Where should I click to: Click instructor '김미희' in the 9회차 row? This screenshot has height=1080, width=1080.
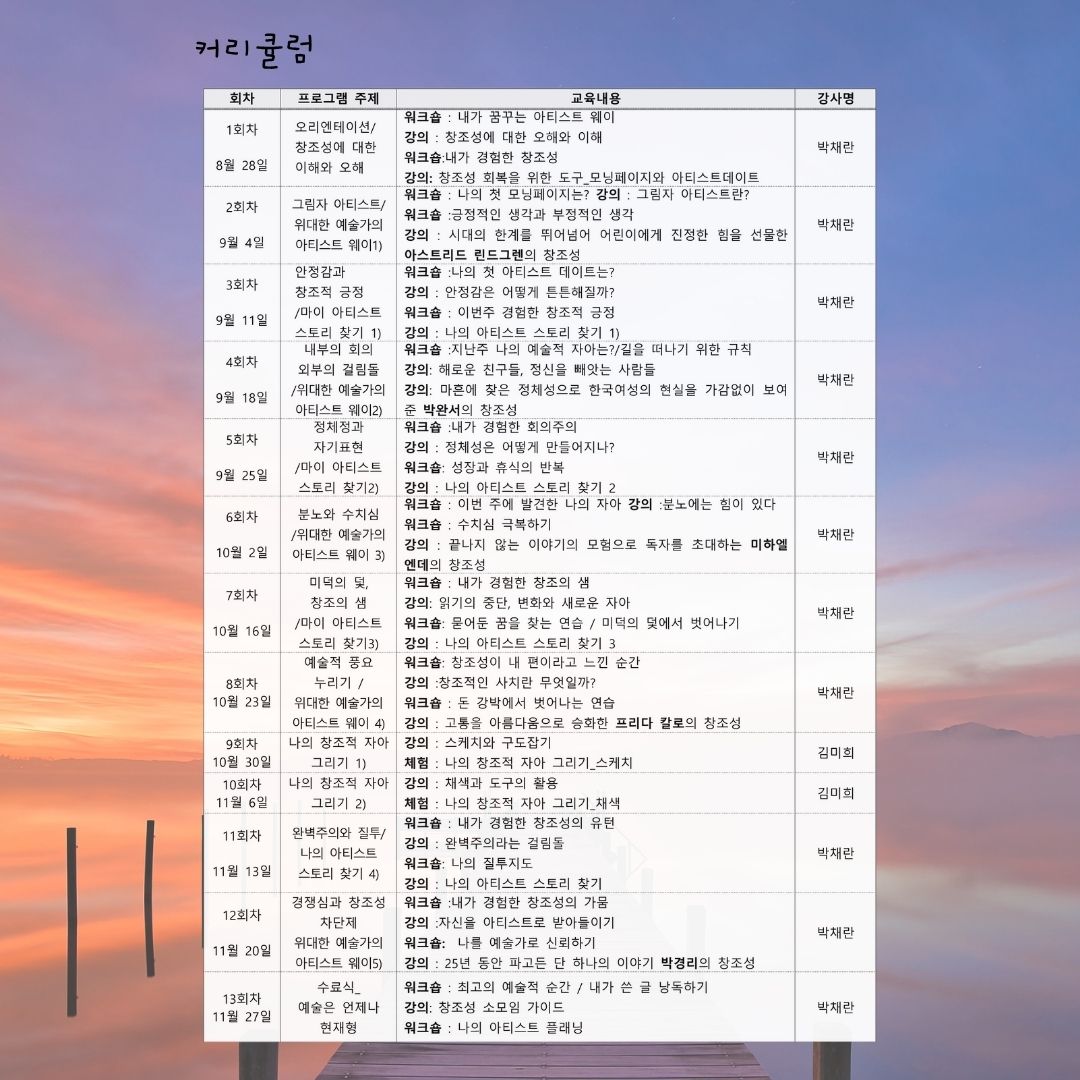[835, 753]
